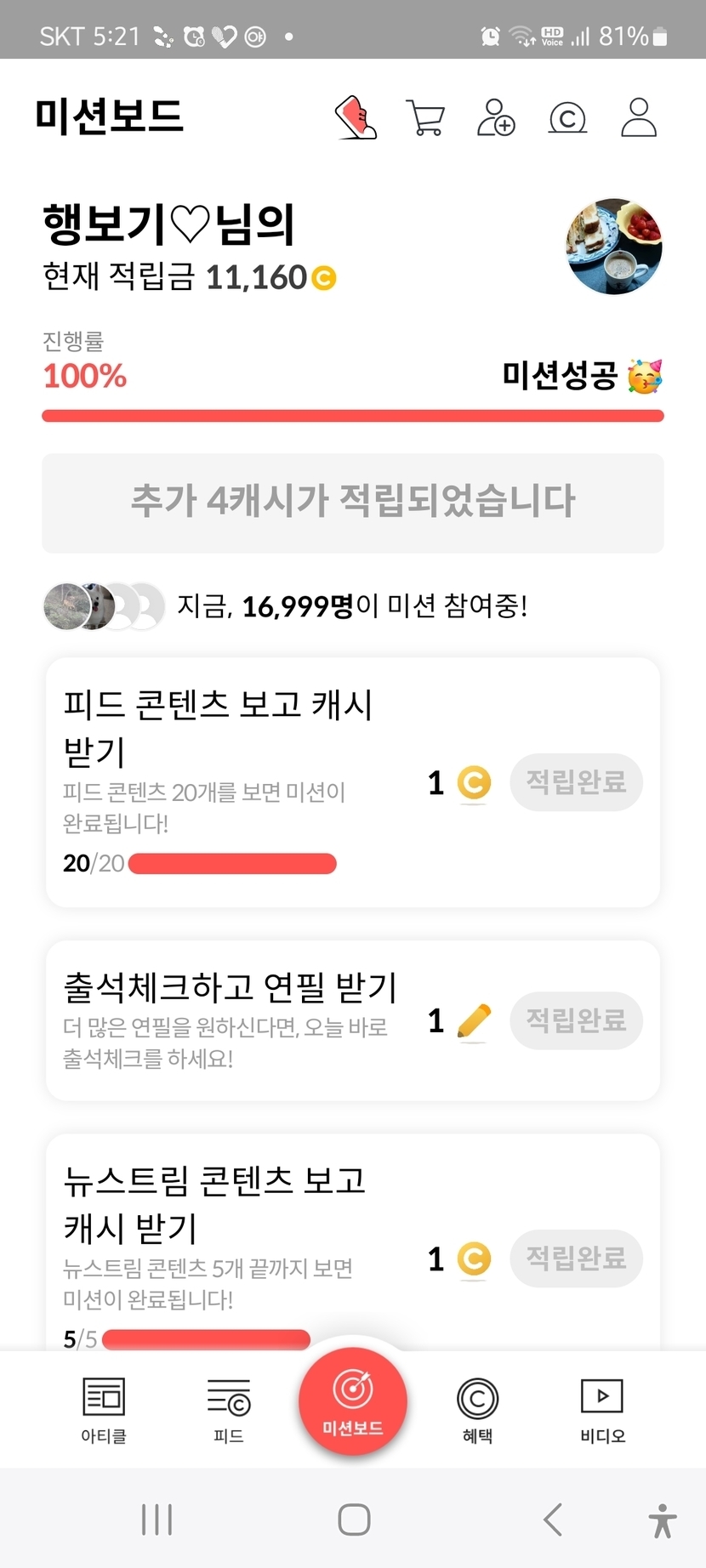Switch to the 피드 tab
706x1568 pixels.
tap(228, 1410)
